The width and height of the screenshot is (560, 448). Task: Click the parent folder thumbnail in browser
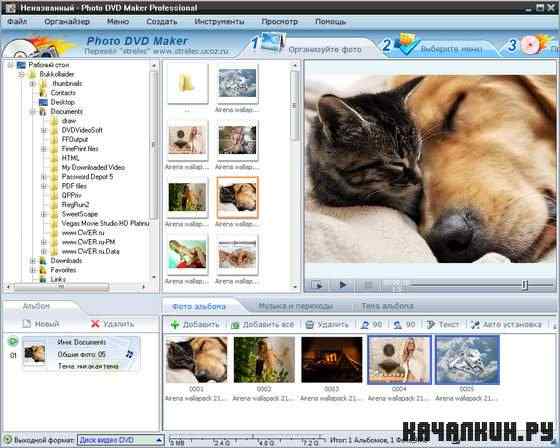coord(187,84)
